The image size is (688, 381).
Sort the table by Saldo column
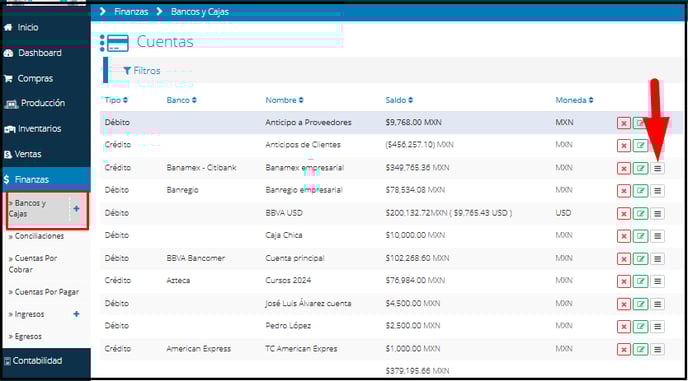(x=399, y=100)
